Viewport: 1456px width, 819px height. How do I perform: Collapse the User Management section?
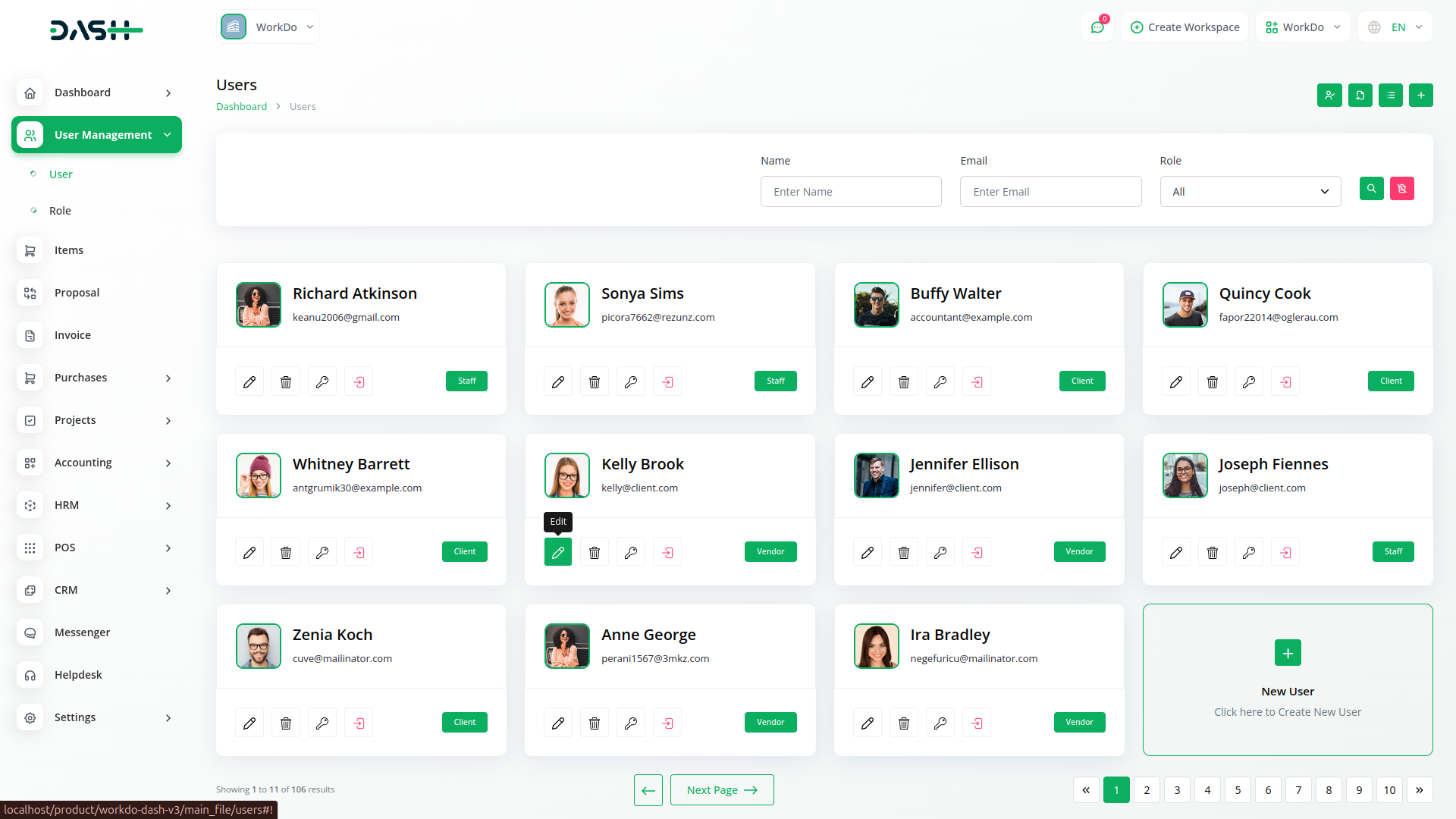point(96,134)
